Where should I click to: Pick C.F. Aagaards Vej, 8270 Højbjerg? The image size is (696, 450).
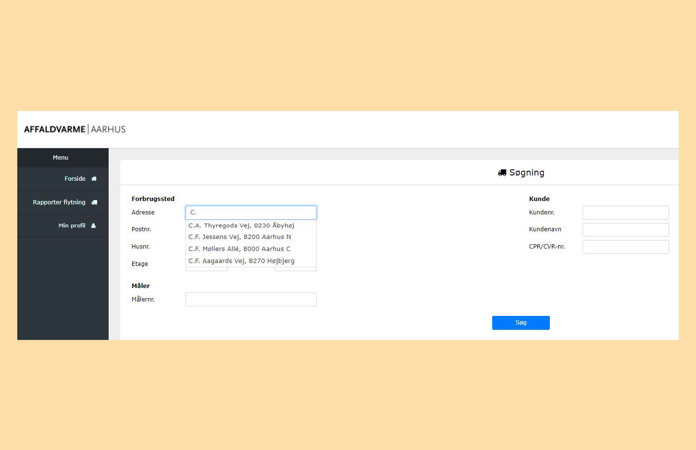(x=251, y=261)
